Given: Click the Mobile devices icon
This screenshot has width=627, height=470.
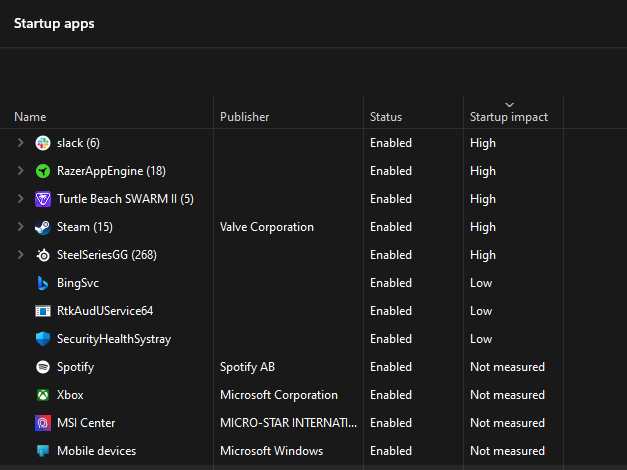Looking at the screenshot, I should pos(43,451).
